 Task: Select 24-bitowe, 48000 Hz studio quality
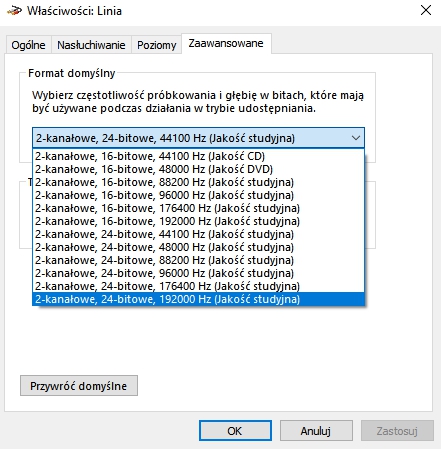(198, 247)
